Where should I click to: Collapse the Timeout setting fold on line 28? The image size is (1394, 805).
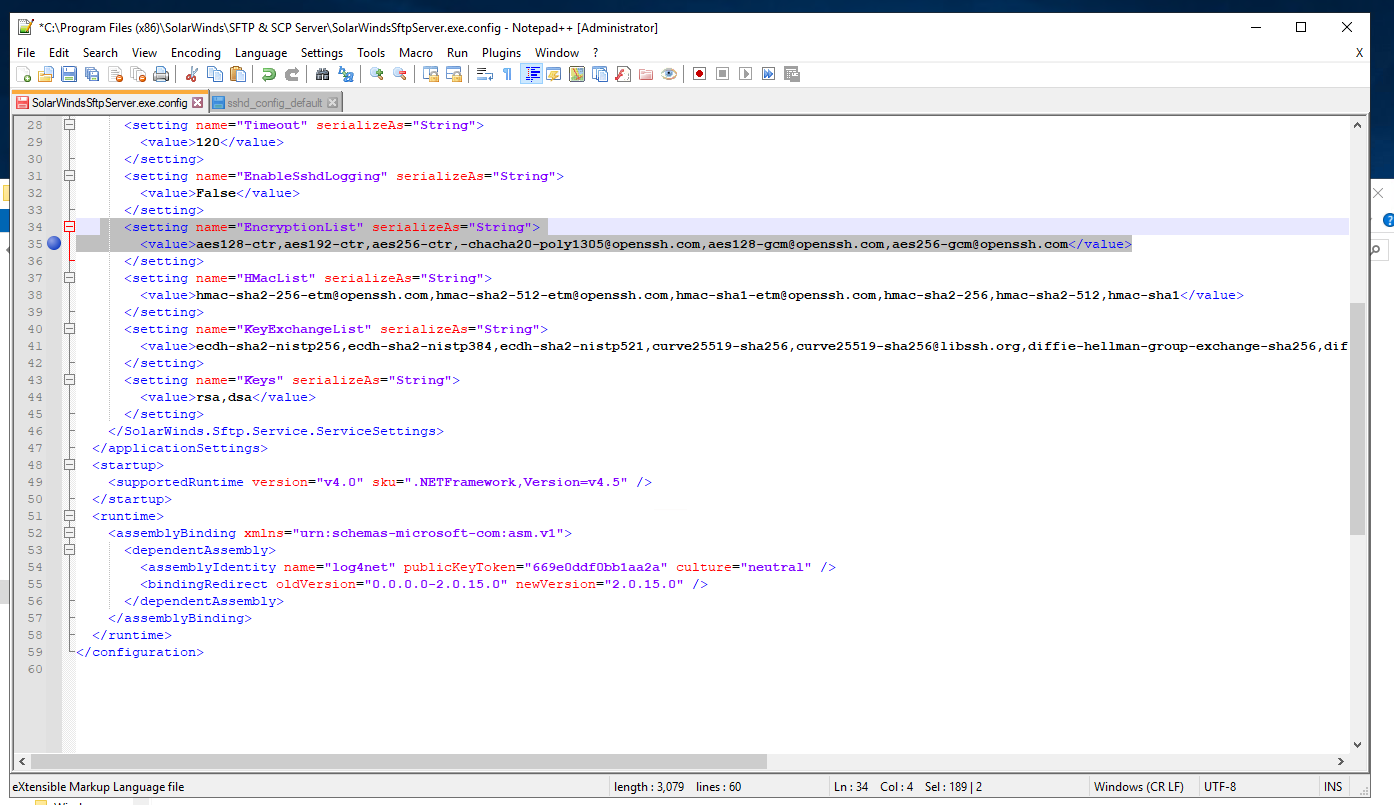pyautogui.click(x=69, y=125)
